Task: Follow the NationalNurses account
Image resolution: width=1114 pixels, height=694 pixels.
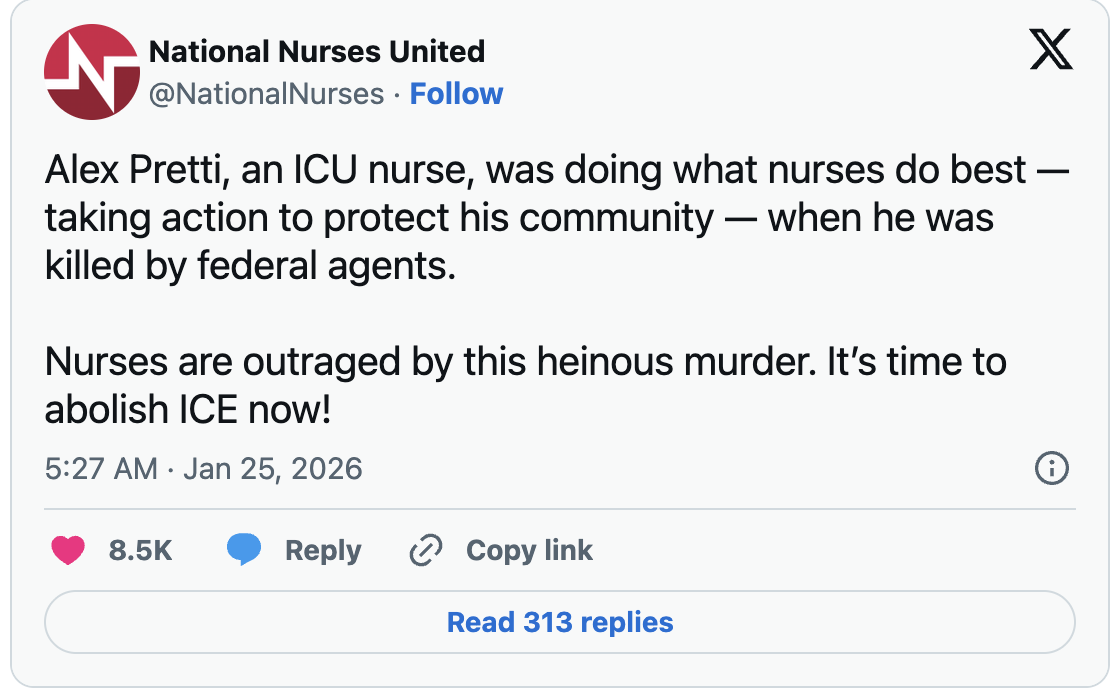Action: pos(456,94)
